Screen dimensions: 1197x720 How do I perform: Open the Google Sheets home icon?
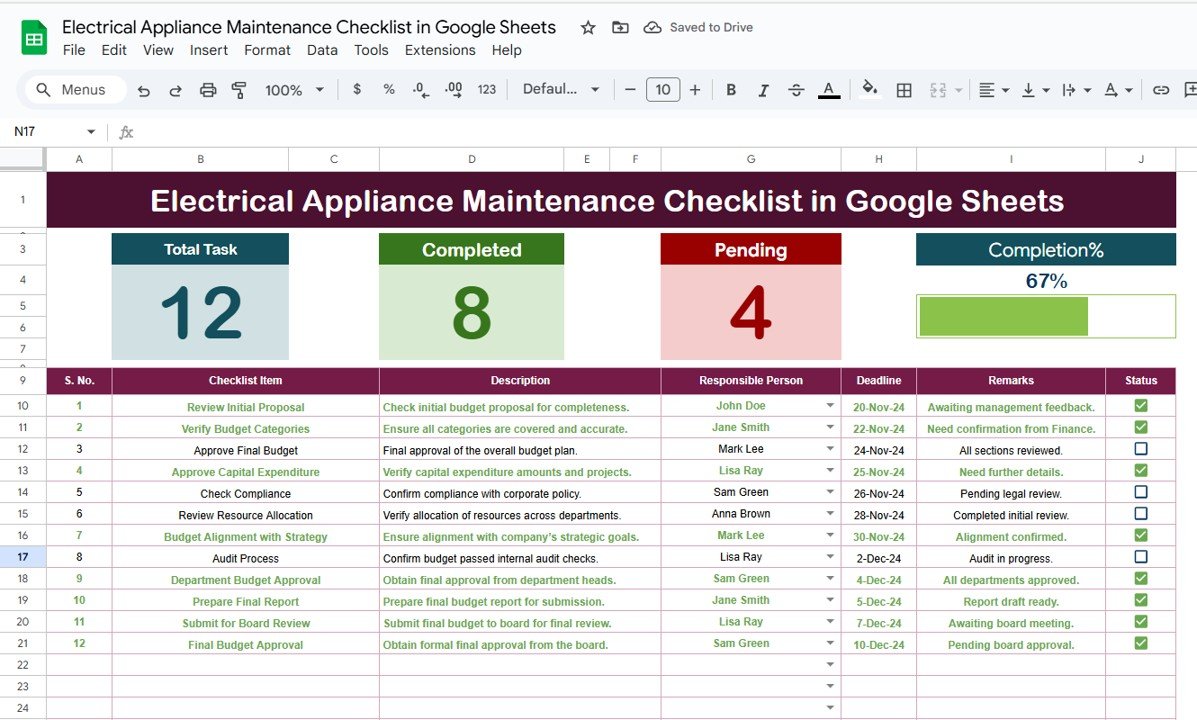pos(34,38)
